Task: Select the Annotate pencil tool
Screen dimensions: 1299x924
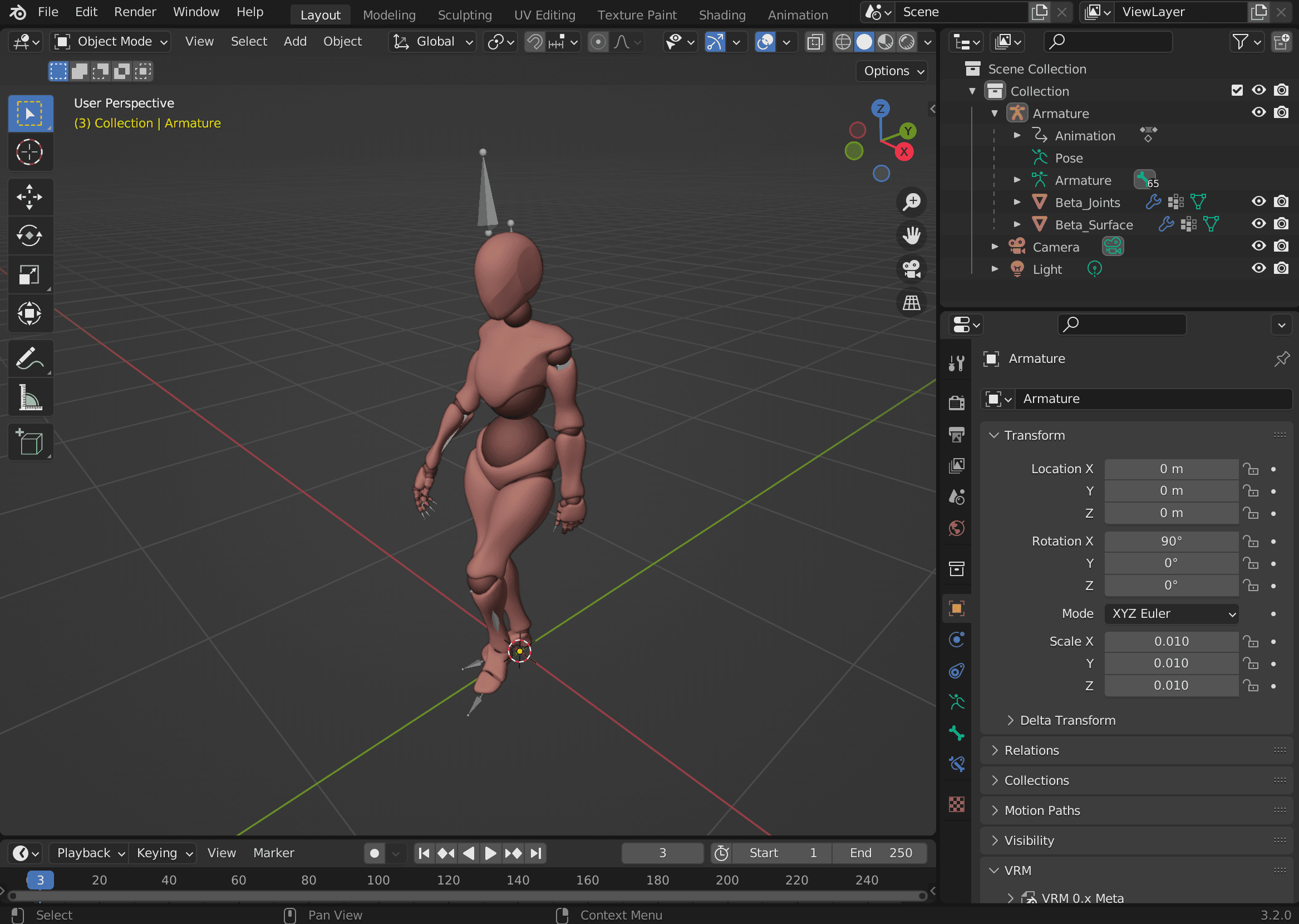Action: point(29,358)
